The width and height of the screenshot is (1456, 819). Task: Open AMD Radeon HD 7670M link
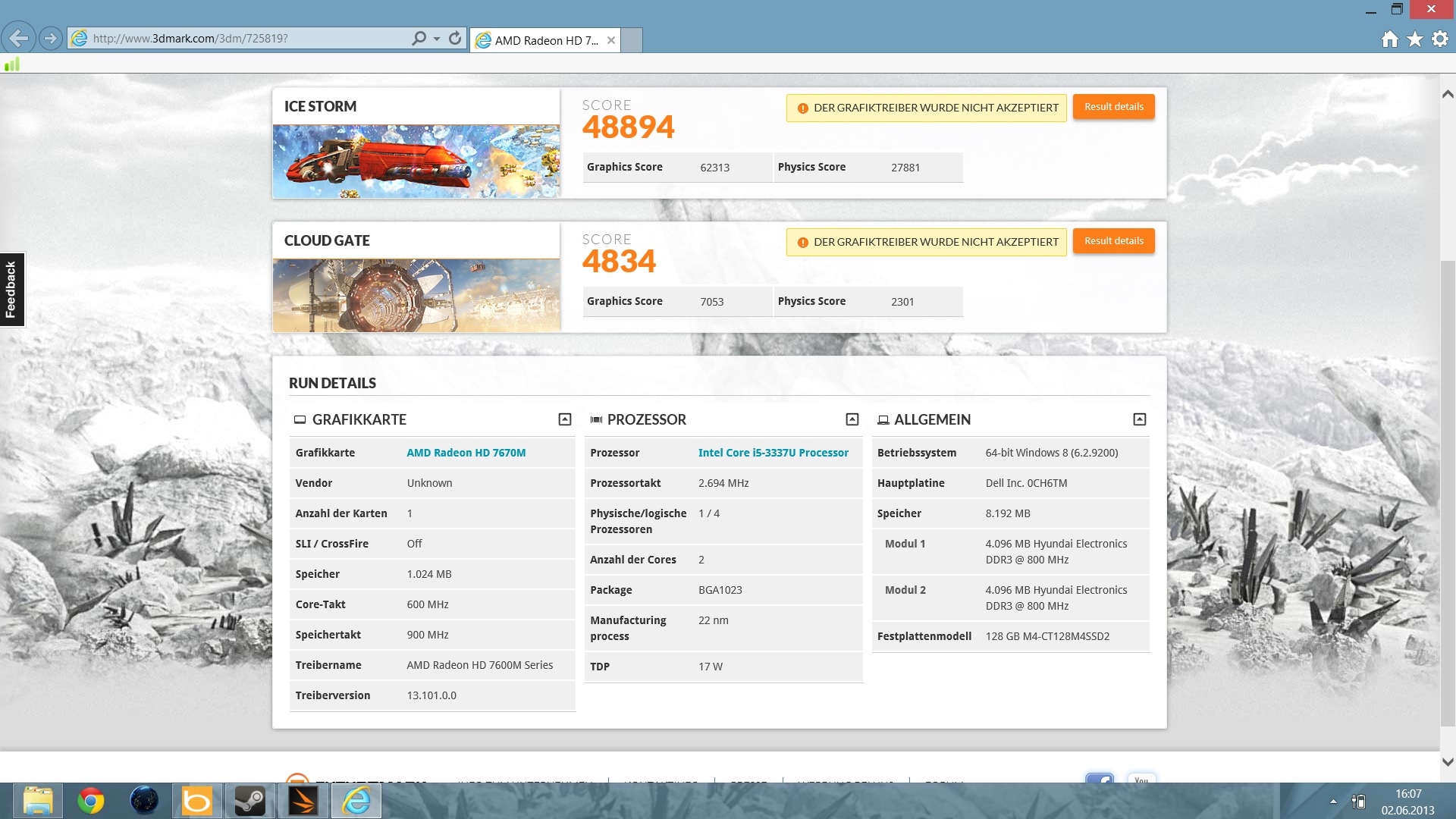coord(466,453)
